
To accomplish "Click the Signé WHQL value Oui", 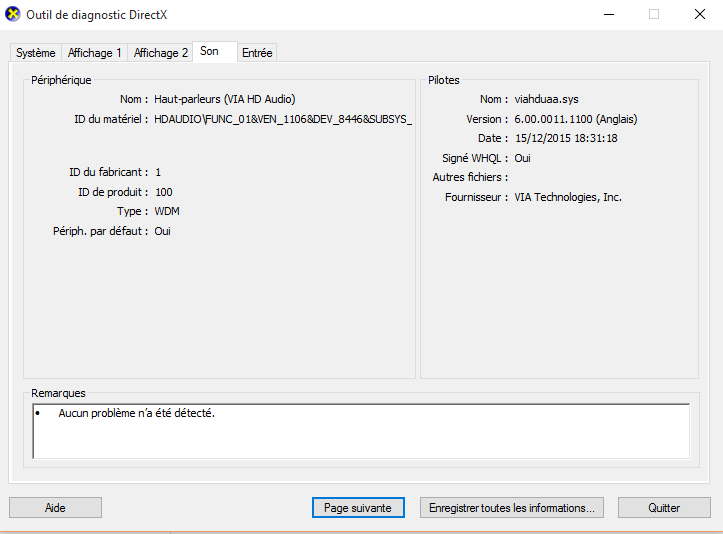I will pos(522,158).
